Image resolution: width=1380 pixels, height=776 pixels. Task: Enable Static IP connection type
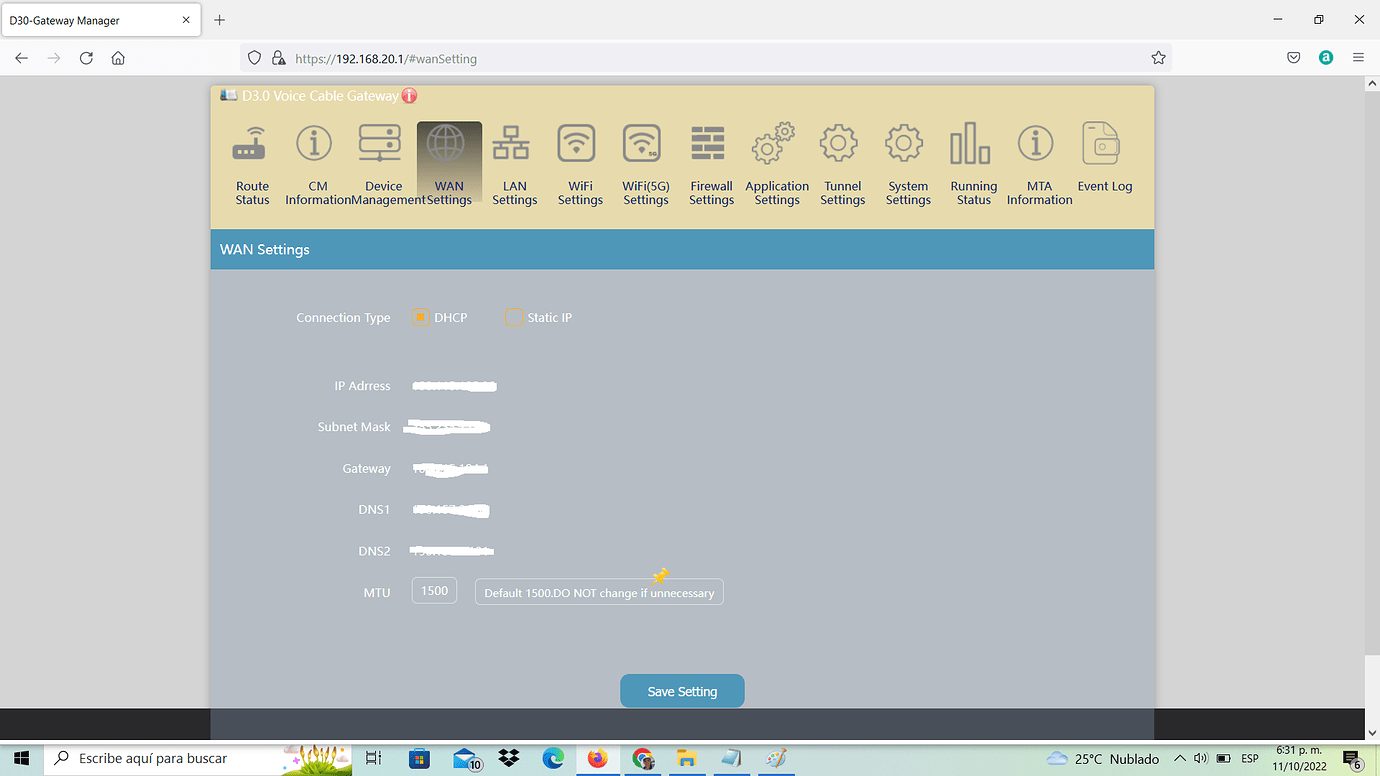(x=514, y=317)
